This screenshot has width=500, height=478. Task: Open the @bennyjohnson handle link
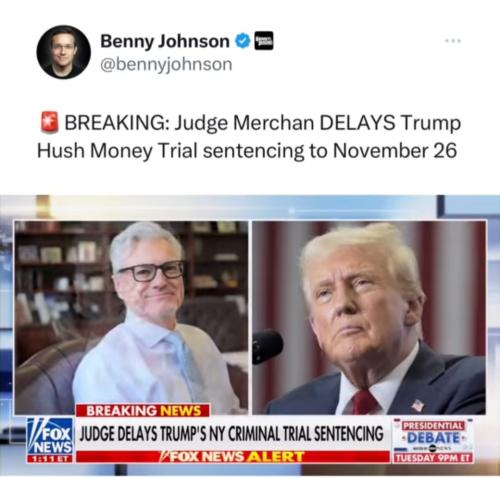coord(166,64)
